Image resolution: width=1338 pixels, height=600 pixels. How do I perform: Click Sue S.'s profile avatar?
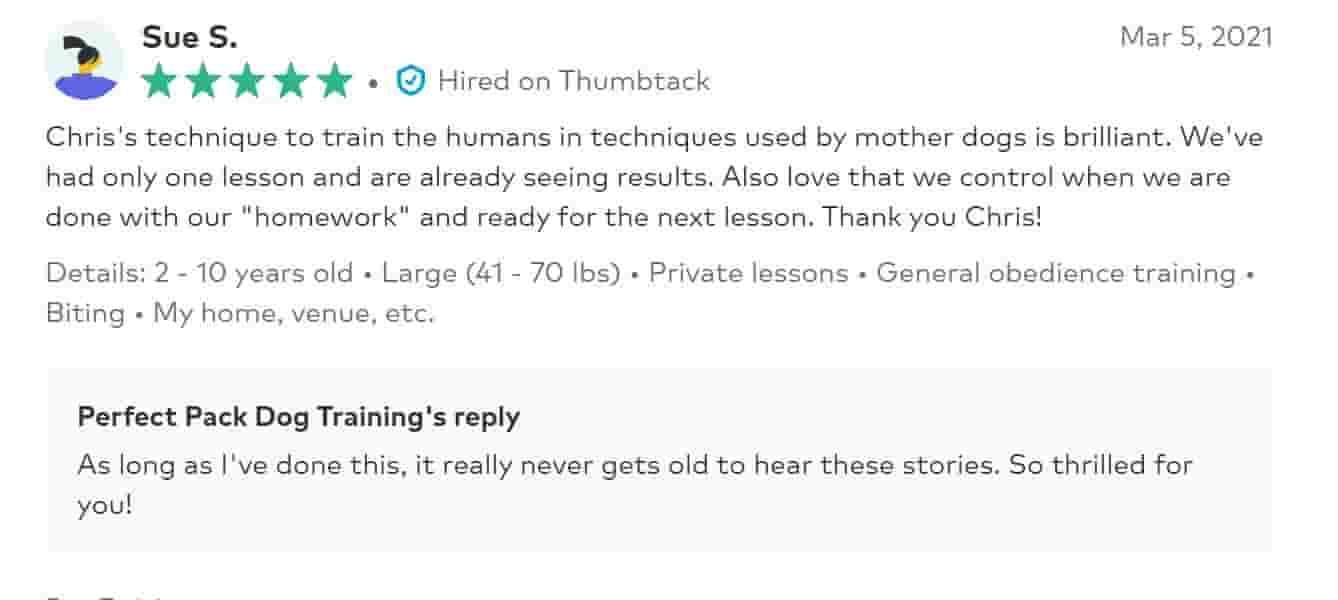(84, 60)
